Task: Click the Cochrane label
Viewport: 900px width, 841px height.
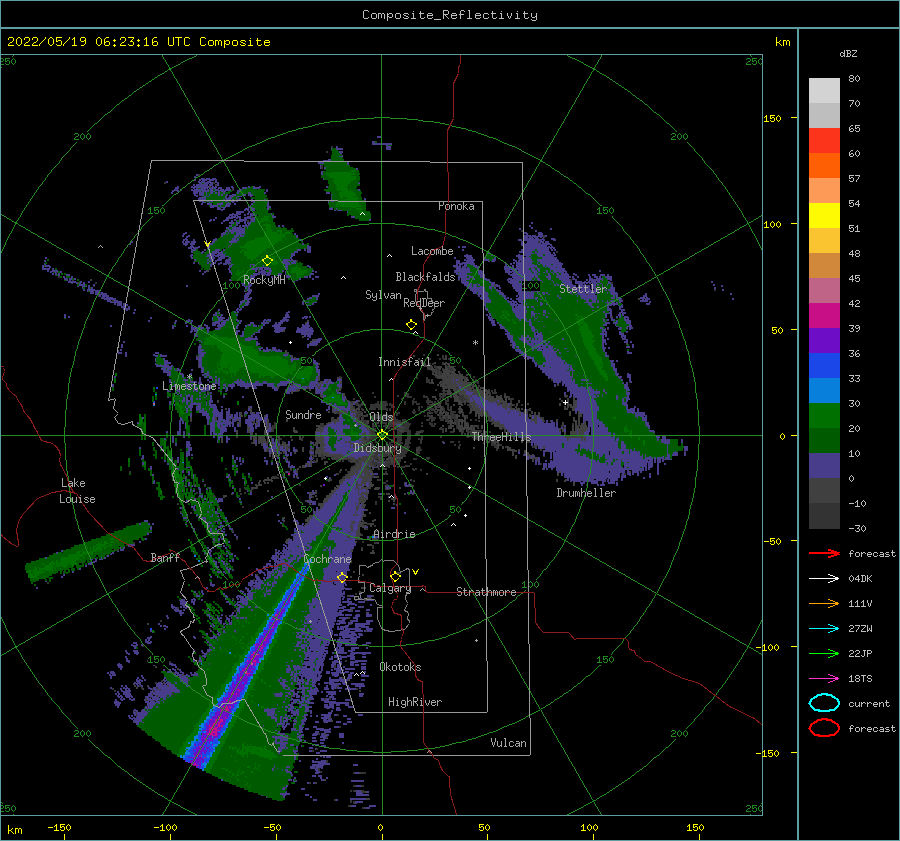Action: pos(327,559)
